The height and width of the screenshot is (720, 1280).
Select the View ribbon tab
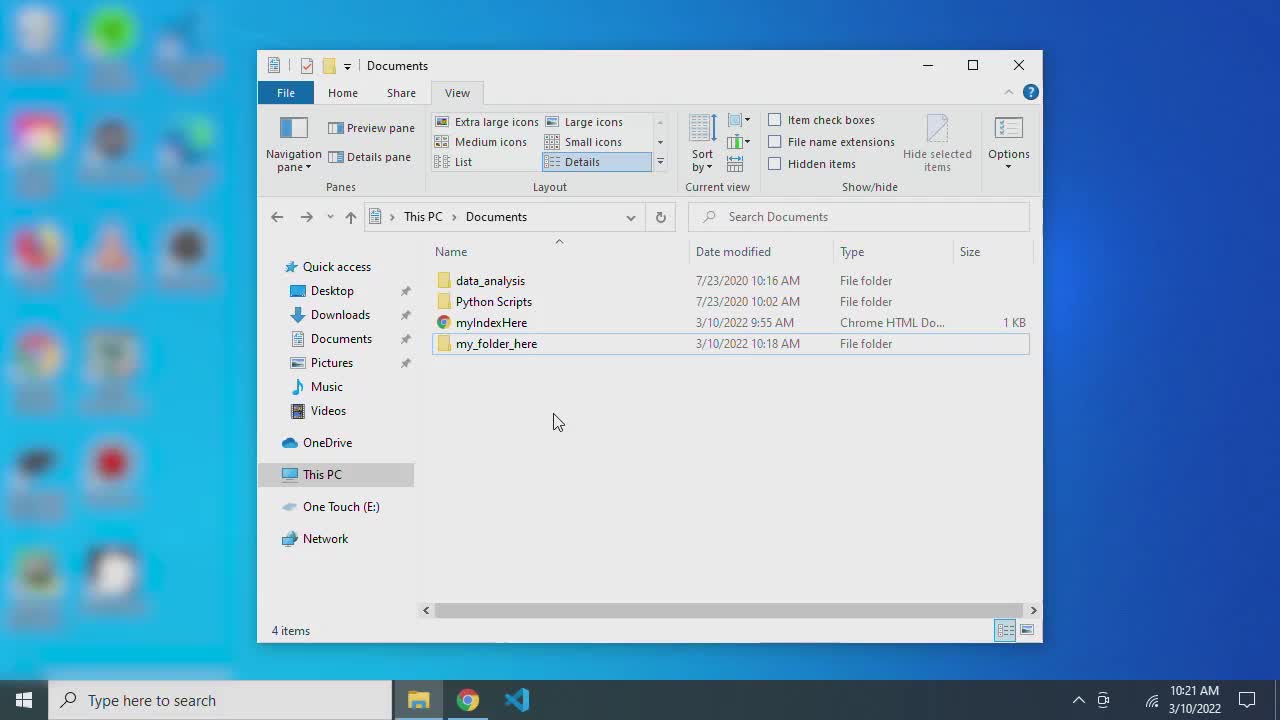point(457,93)
